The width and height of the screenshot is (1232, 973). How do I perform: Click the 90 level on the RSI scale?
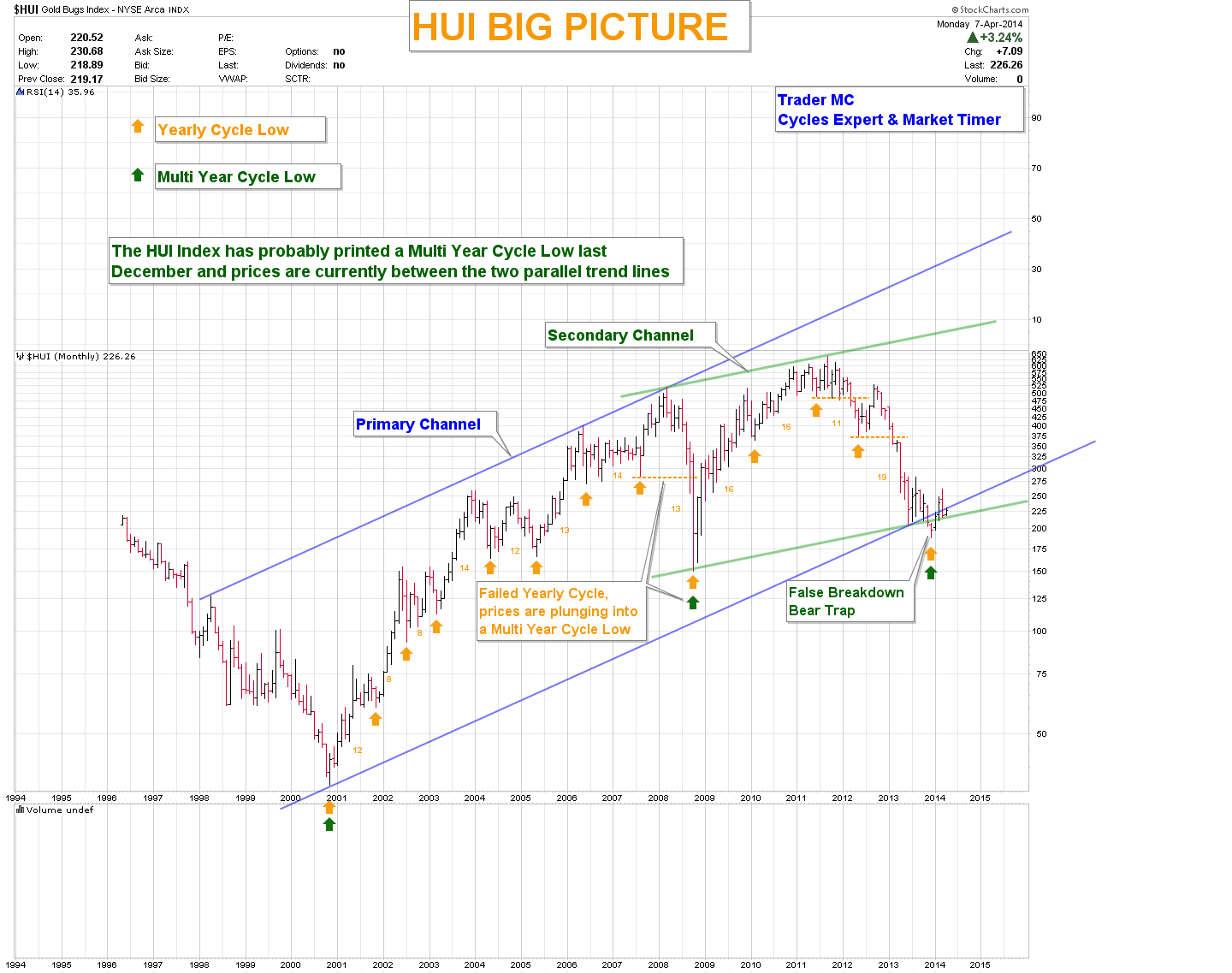(1036, 118)
